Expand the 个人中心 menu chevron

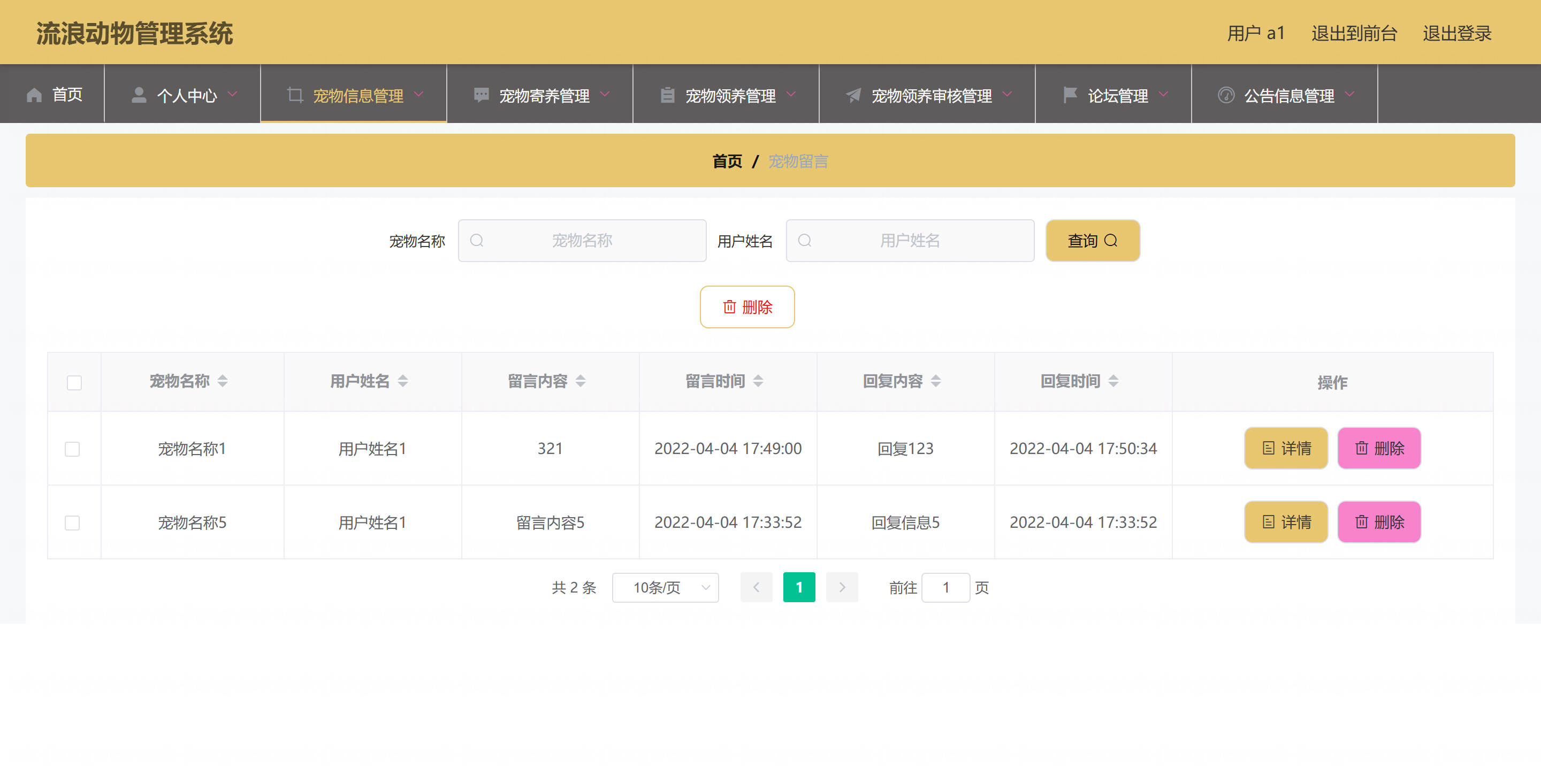[233, 95]
